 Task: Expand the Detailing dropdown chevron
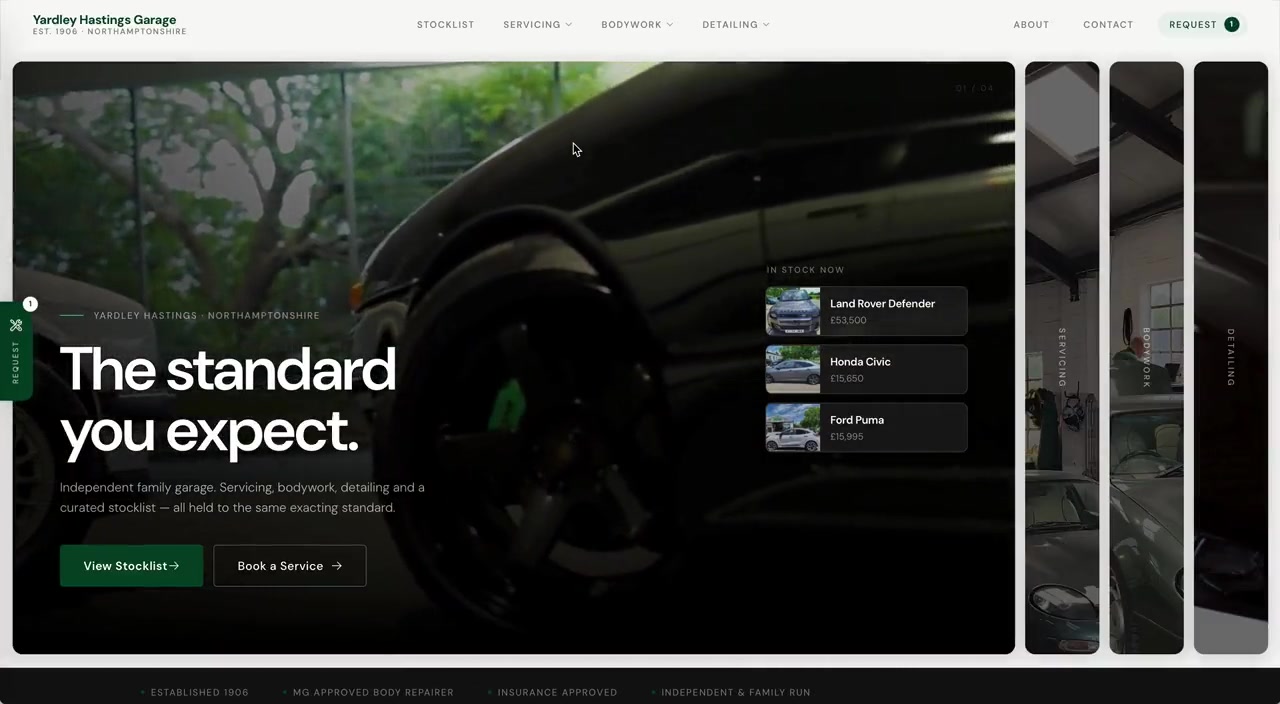[x=766, y=24]
